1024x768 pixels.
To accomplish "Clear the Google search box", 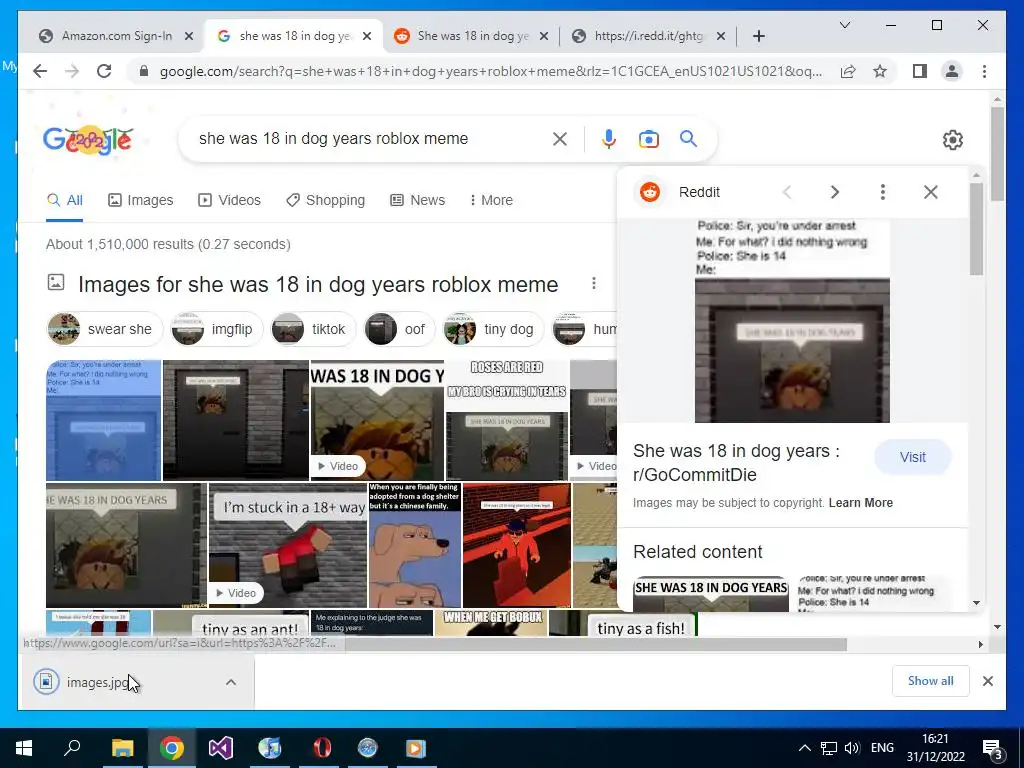I will point(560,138).
